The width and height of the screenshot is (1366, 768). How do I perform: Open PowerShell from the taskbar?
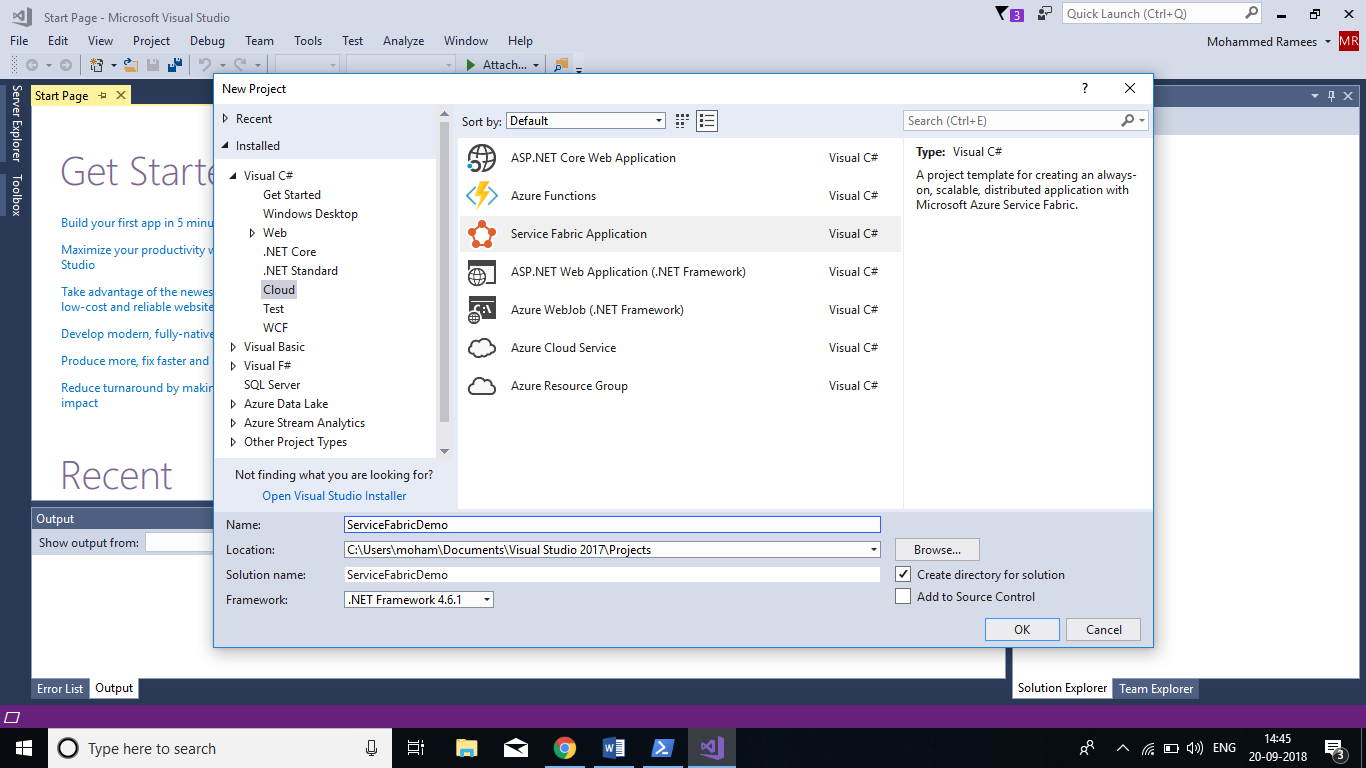[x=662, y=748]
